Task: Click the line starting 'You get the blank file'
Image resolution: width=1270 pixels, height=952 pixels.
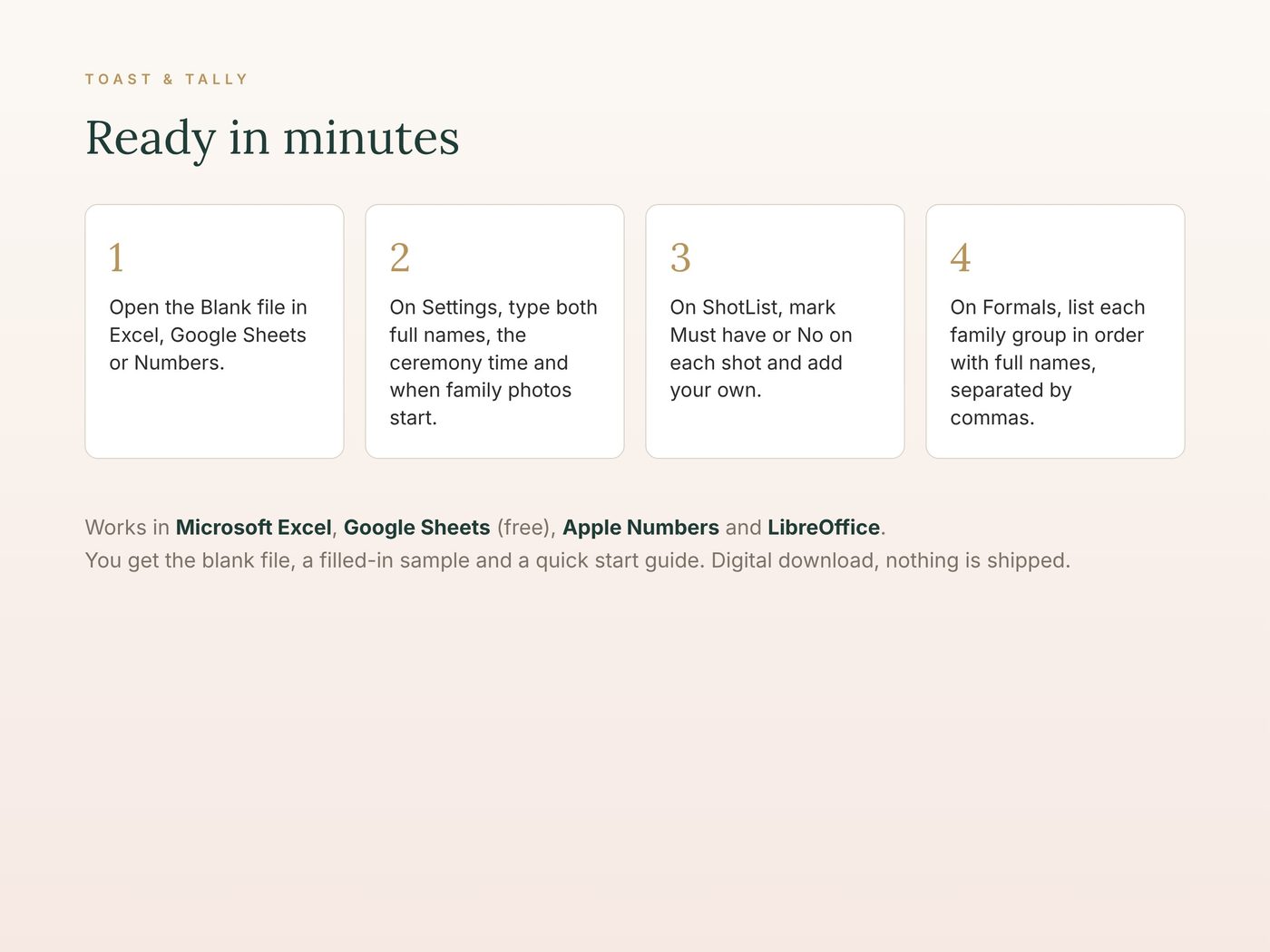Action: coord(578,560)
